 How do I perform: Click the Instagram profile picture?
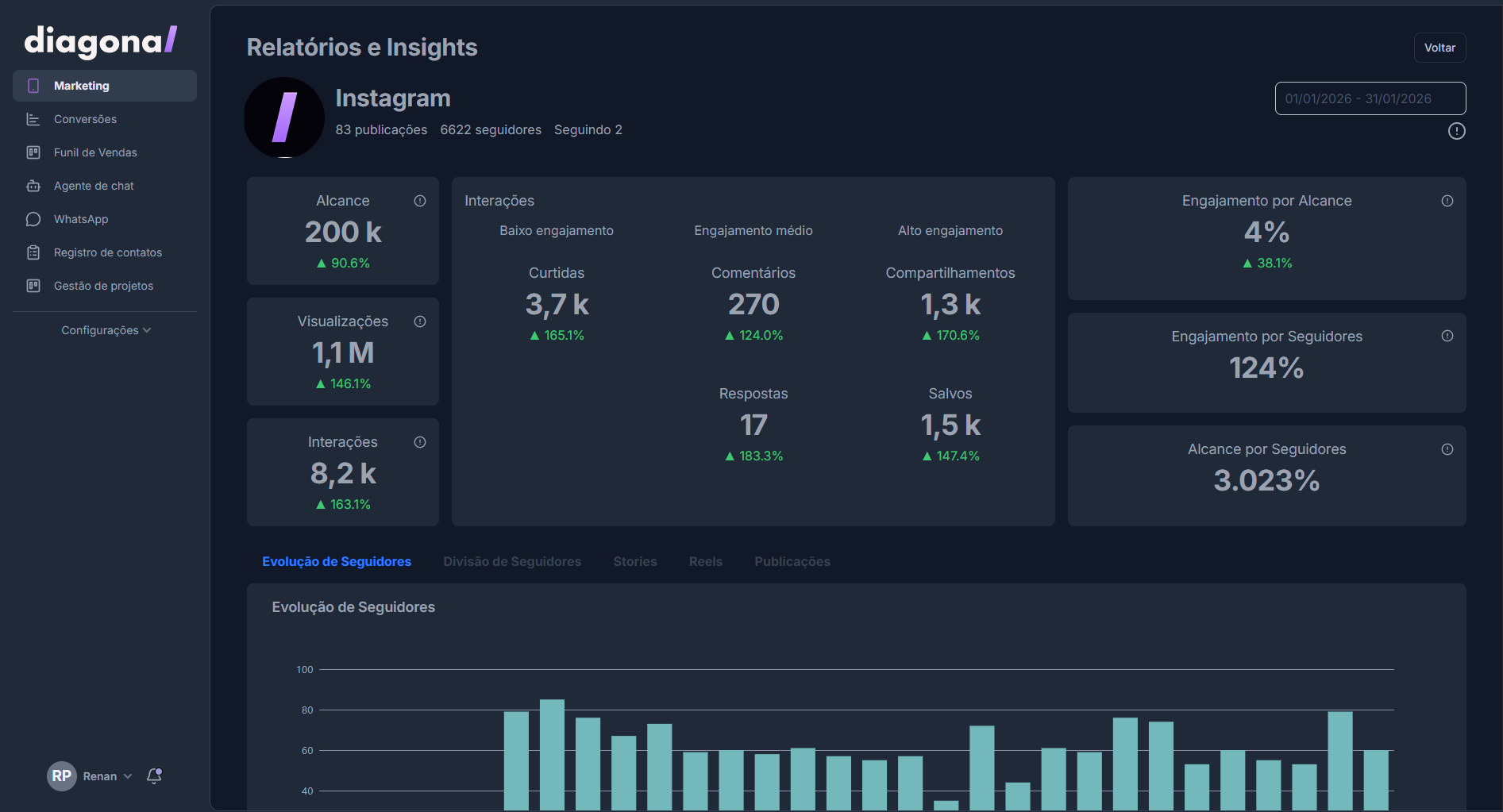point(284,117)
